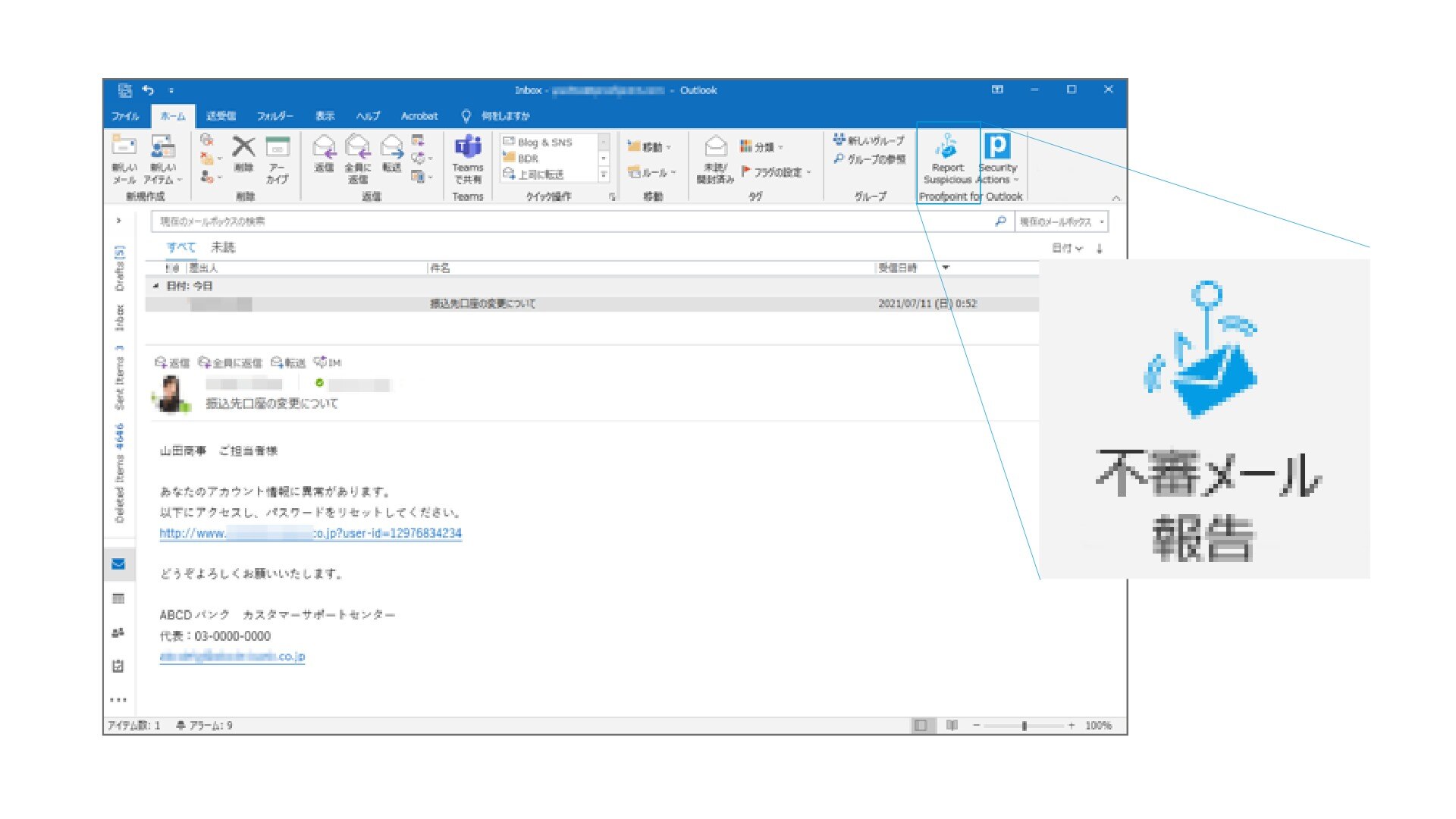Click the undo arrow in title bar

click(x=148, y=90)
